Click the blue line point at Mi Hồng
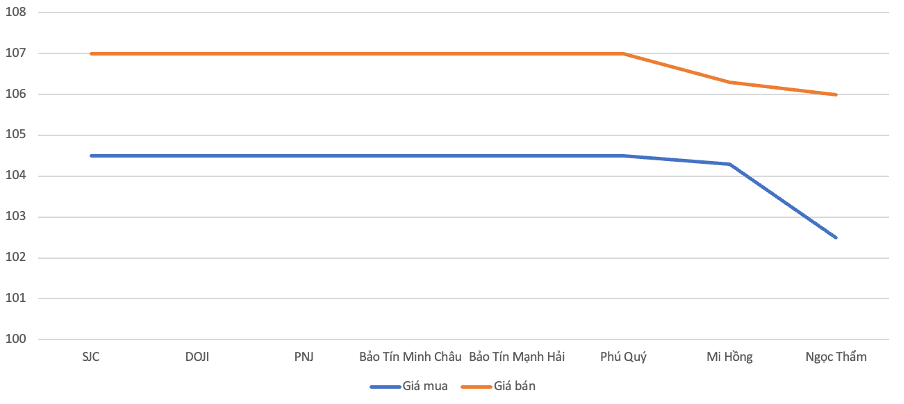 [730, 164]
